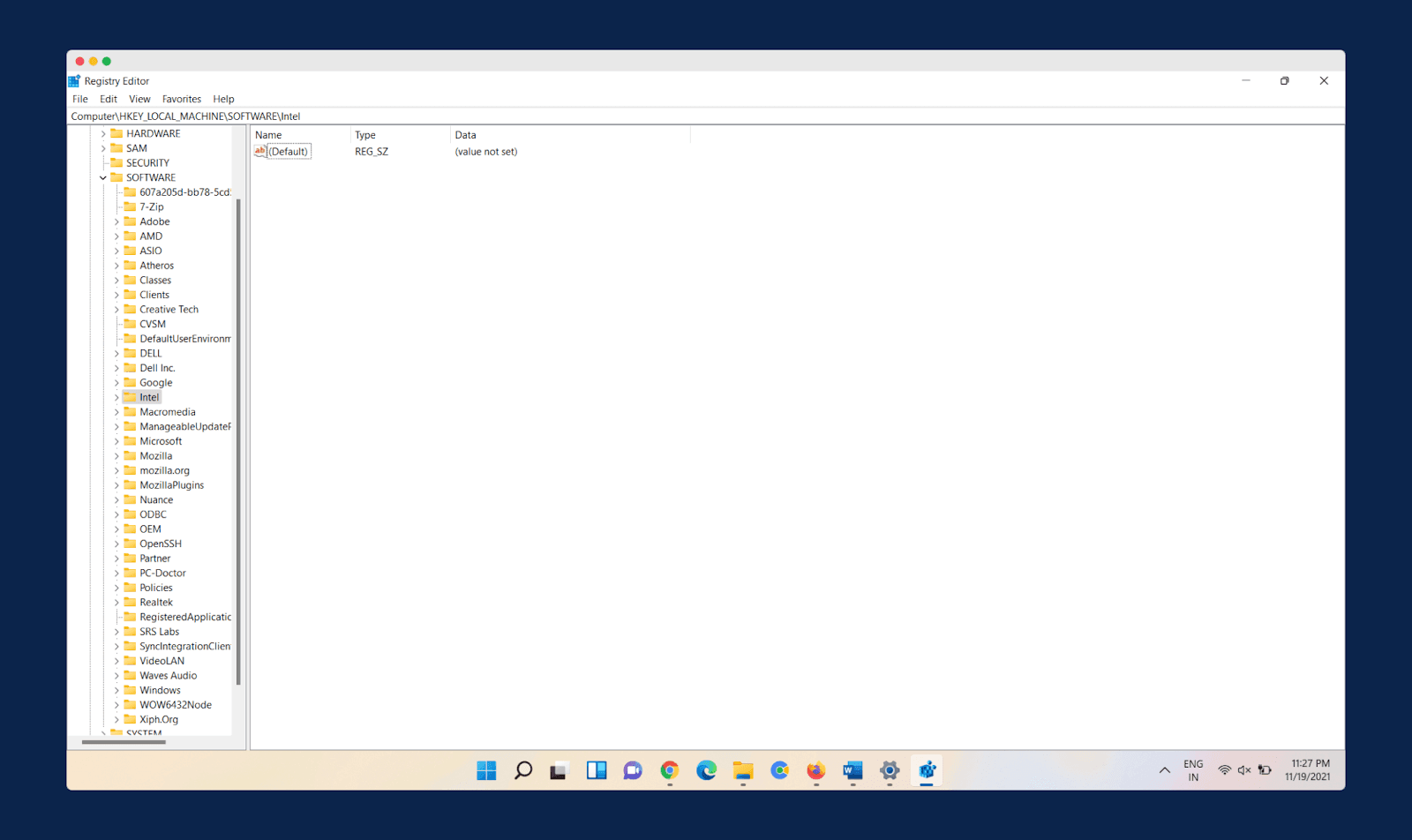Unmute audio via the speaker tray icon
This screenshot has width=1412, height=840.
[x=1245, y=769]
